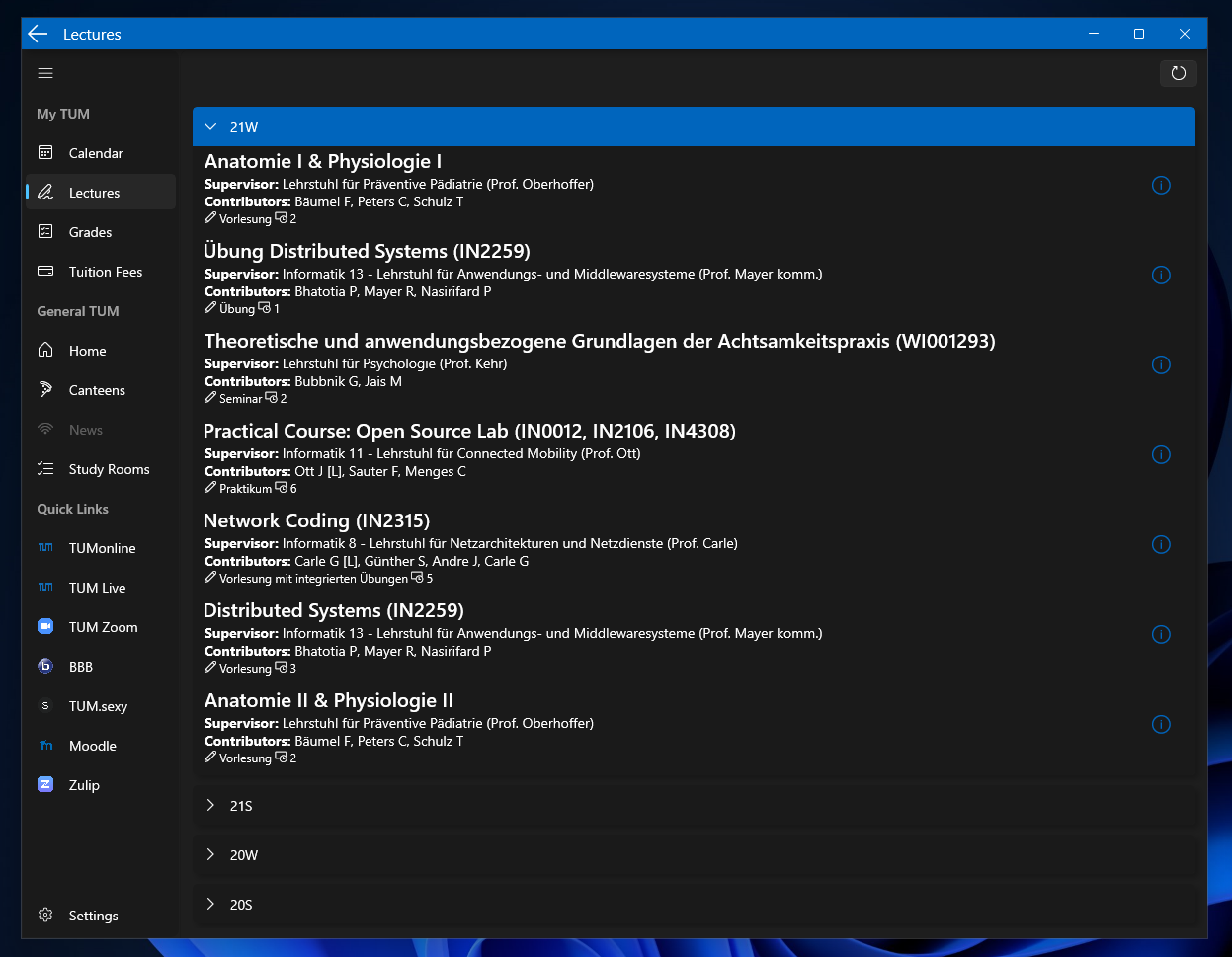1232x957 pixels.
Task: Open the TUM Zoom quick link
Action: (x=101, y=626)
